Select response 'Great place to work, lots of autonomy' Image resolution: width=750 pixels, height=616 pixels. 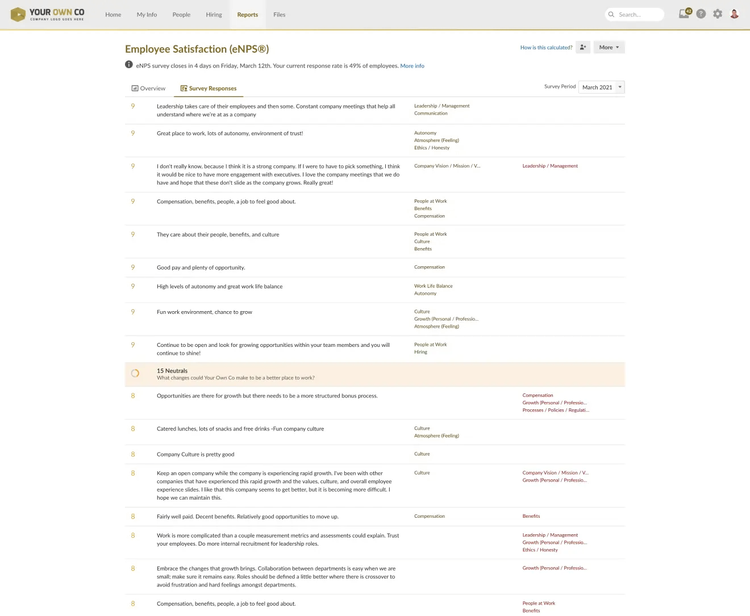point(375,141)
